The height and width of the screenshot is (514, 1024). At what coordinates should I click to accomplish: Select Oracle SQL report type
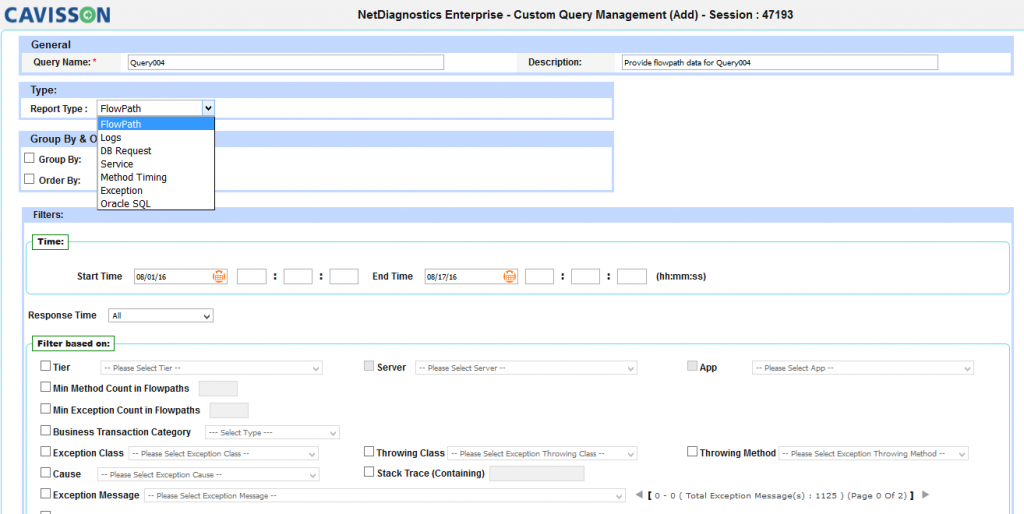(156, 204)
